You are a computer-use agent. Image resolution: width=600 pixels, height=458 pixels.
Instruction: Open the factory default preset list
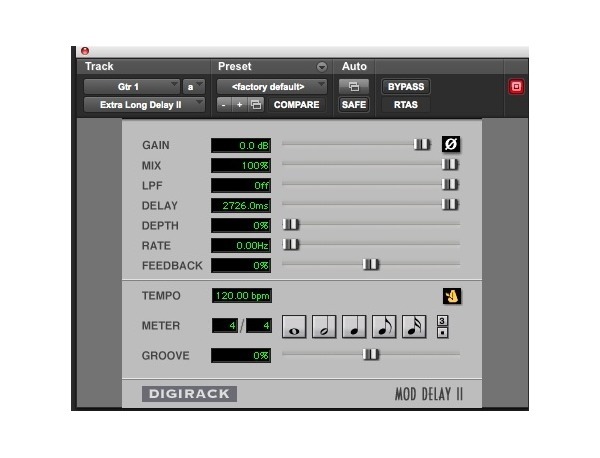(x=272, y=87)
